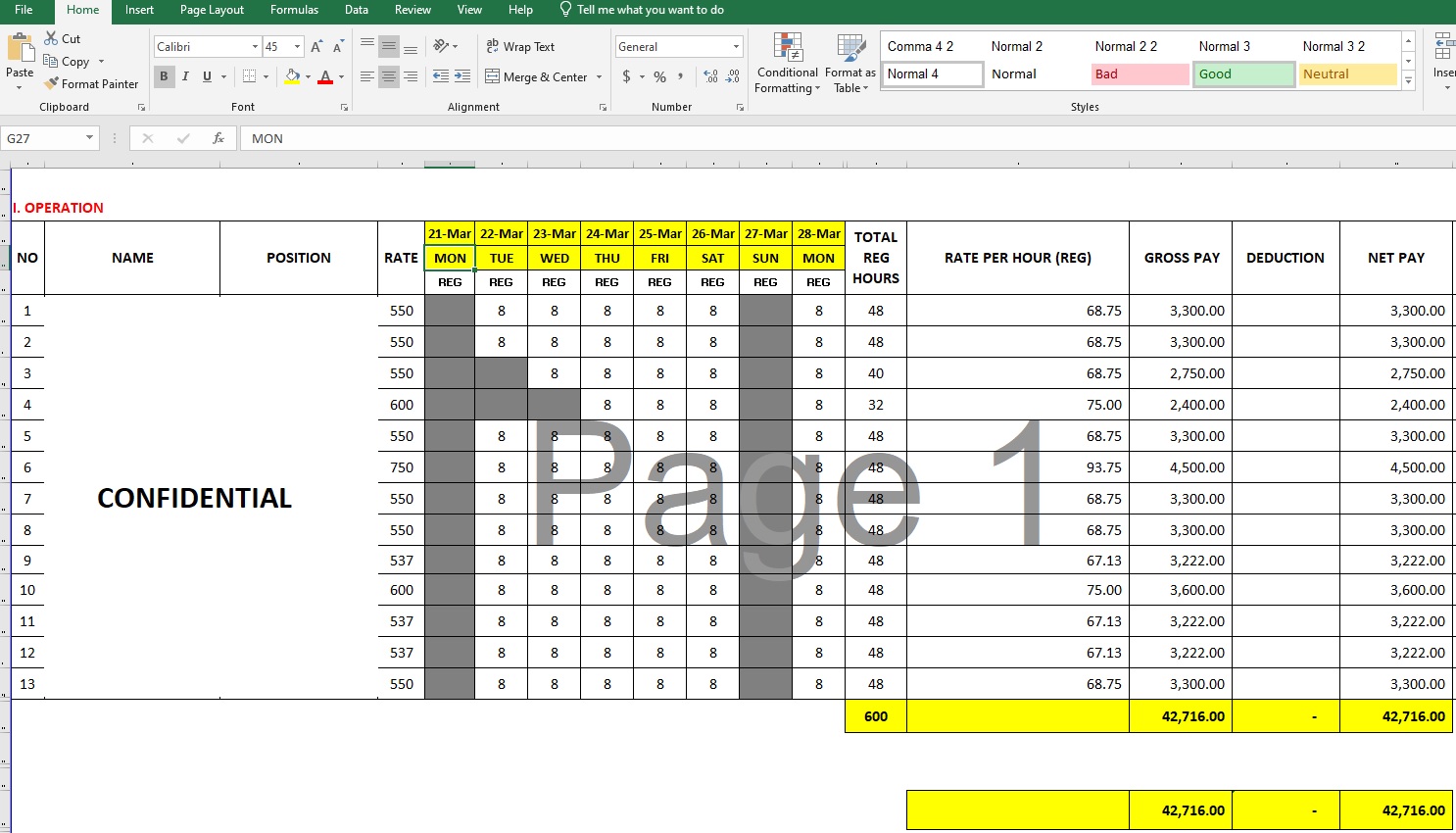Switch to the Insert tab
1456x833 pixels.
(x=139, y=10)
